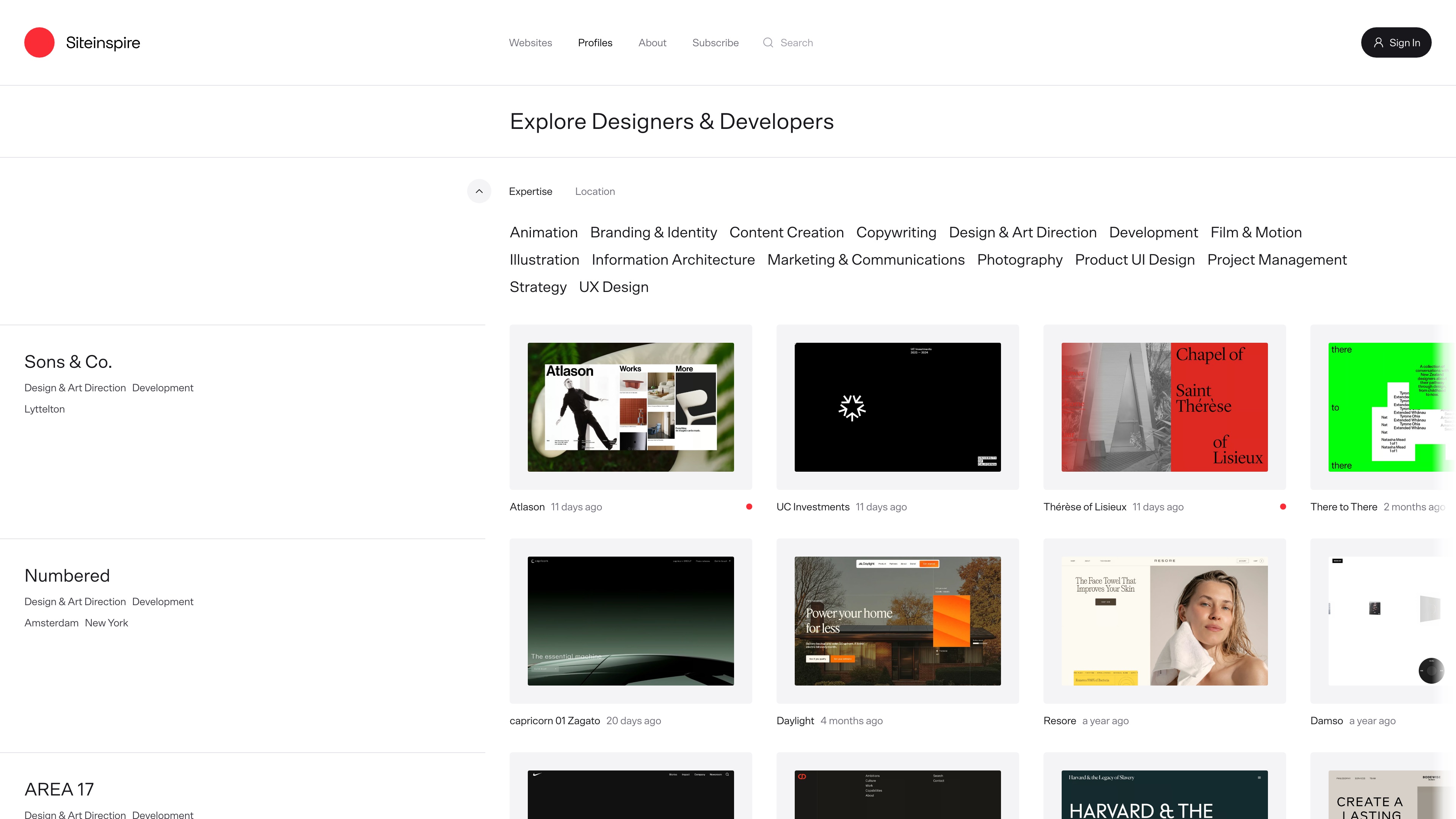Image resolution: width=1456 pixels, height=819 pixels.
Task: Click the Sign In button
Action: pyautogui.click(x=1396, y=42)
